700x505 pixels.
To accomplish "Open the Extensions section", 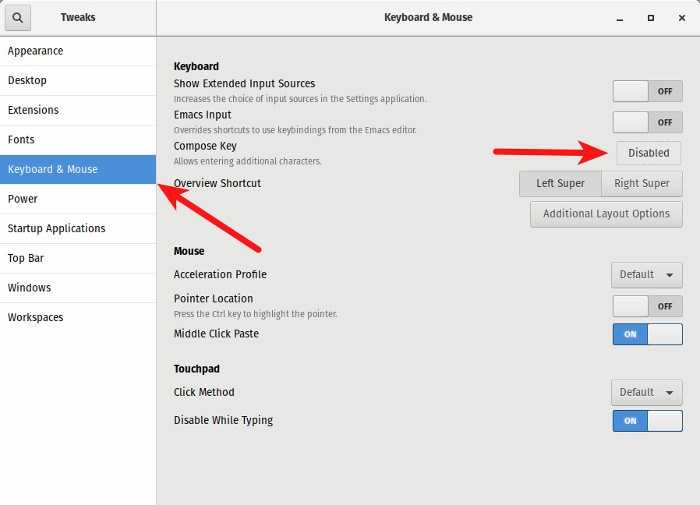I will pos(78,110).
